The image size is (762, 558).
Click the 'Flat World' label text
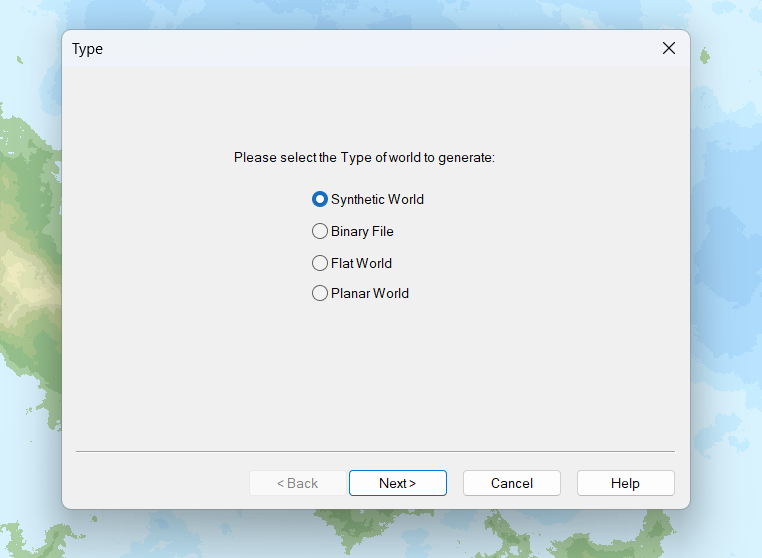coord(361,263)
